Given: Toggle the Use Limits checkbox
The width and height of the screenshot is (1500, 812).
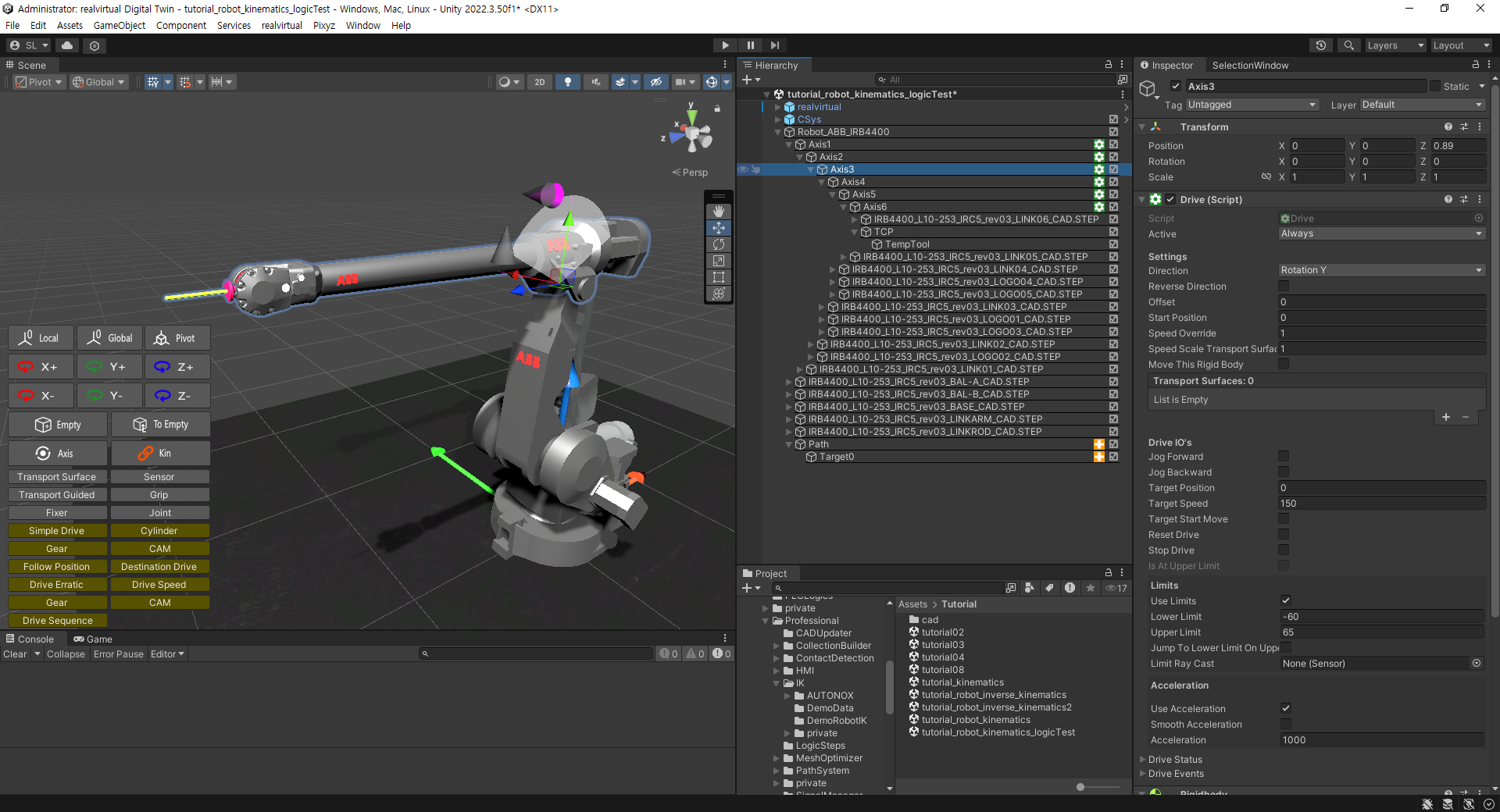Looking at the screenshot, I should 1286,600.
